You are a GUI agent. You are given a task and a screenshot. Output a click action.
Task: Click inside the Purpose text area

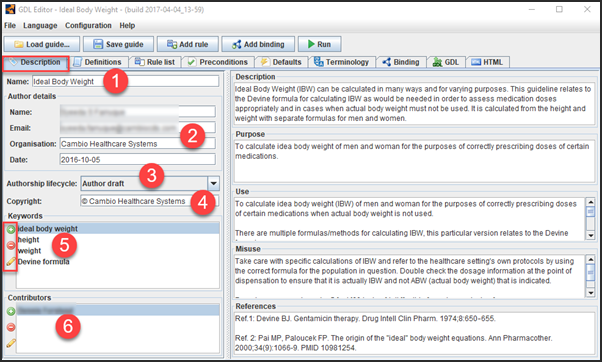[x=414, y=161]
